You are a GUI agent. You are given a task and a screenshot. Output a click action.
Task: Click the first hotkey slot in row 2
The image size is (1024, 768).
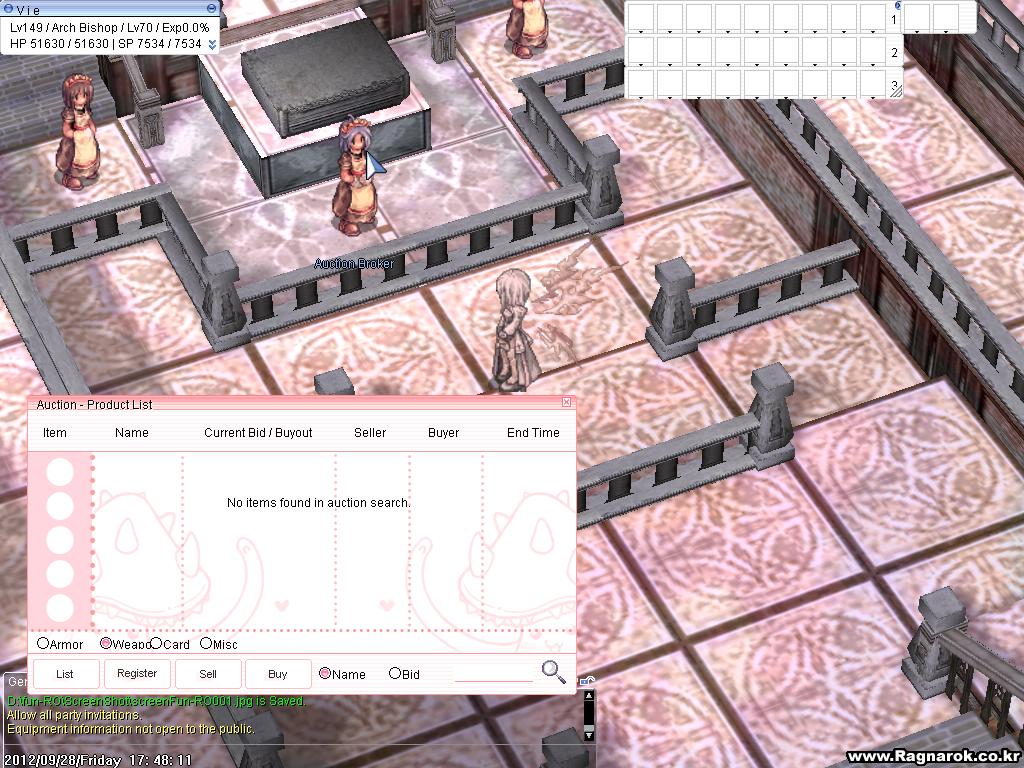click(641, 51)
